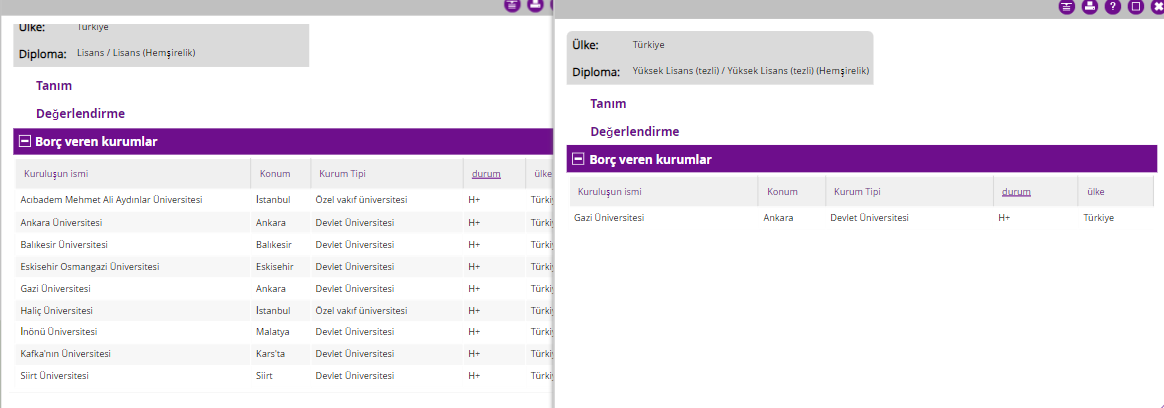
Task: Click the expand-all sections icon in left window
Action: [x=511, y=4]
